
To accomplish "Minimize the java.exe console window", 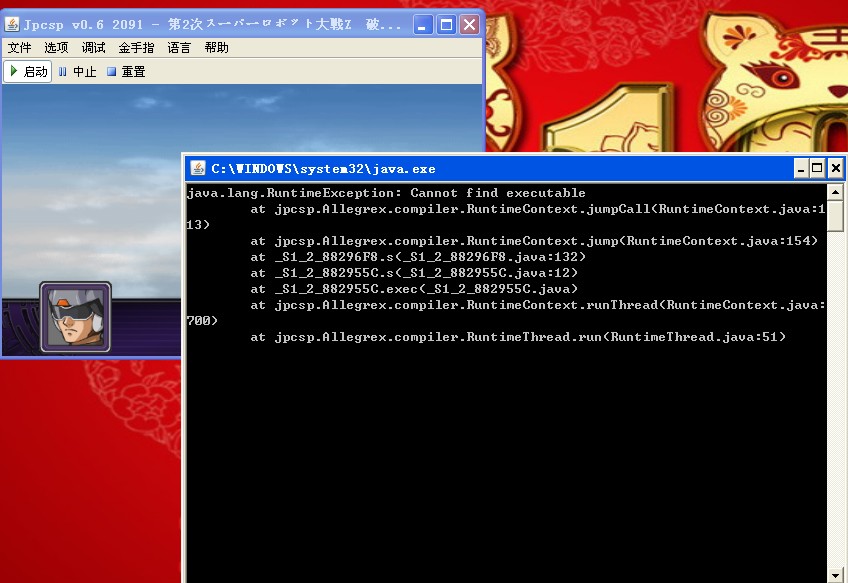I will [x=800, y=169].
